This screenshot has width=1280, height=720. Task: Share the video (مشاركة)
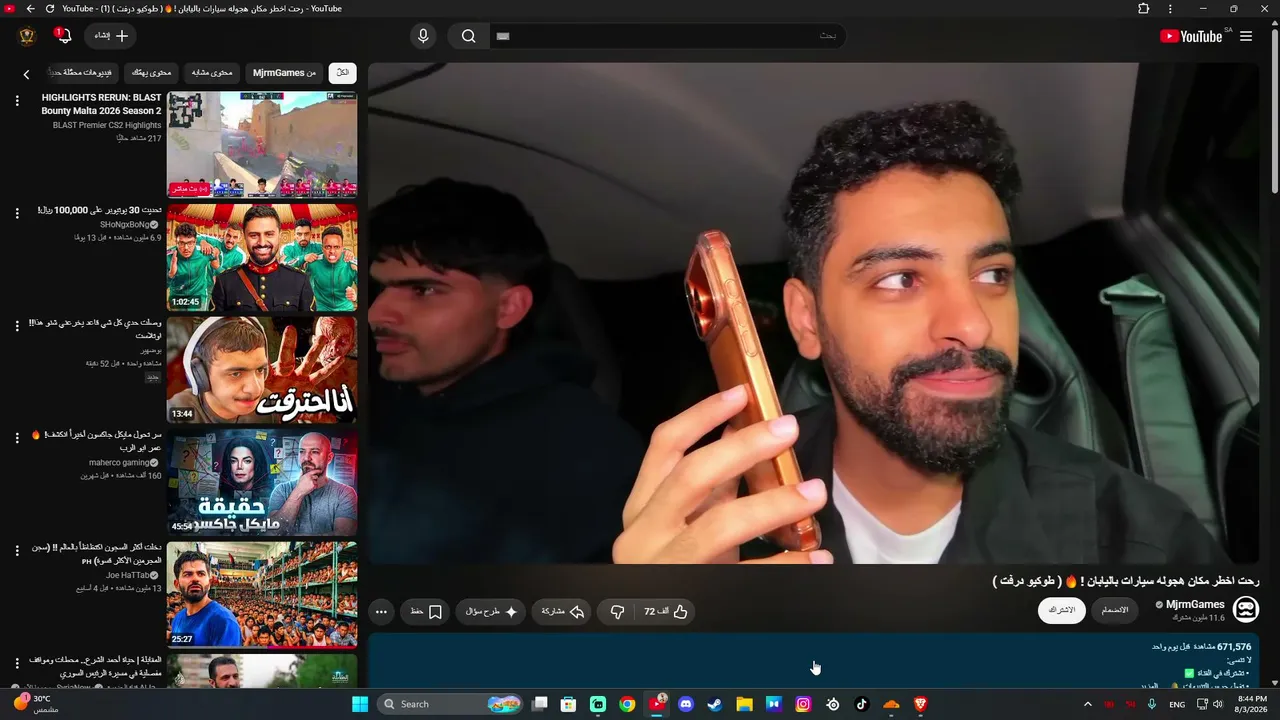[563, 611]
